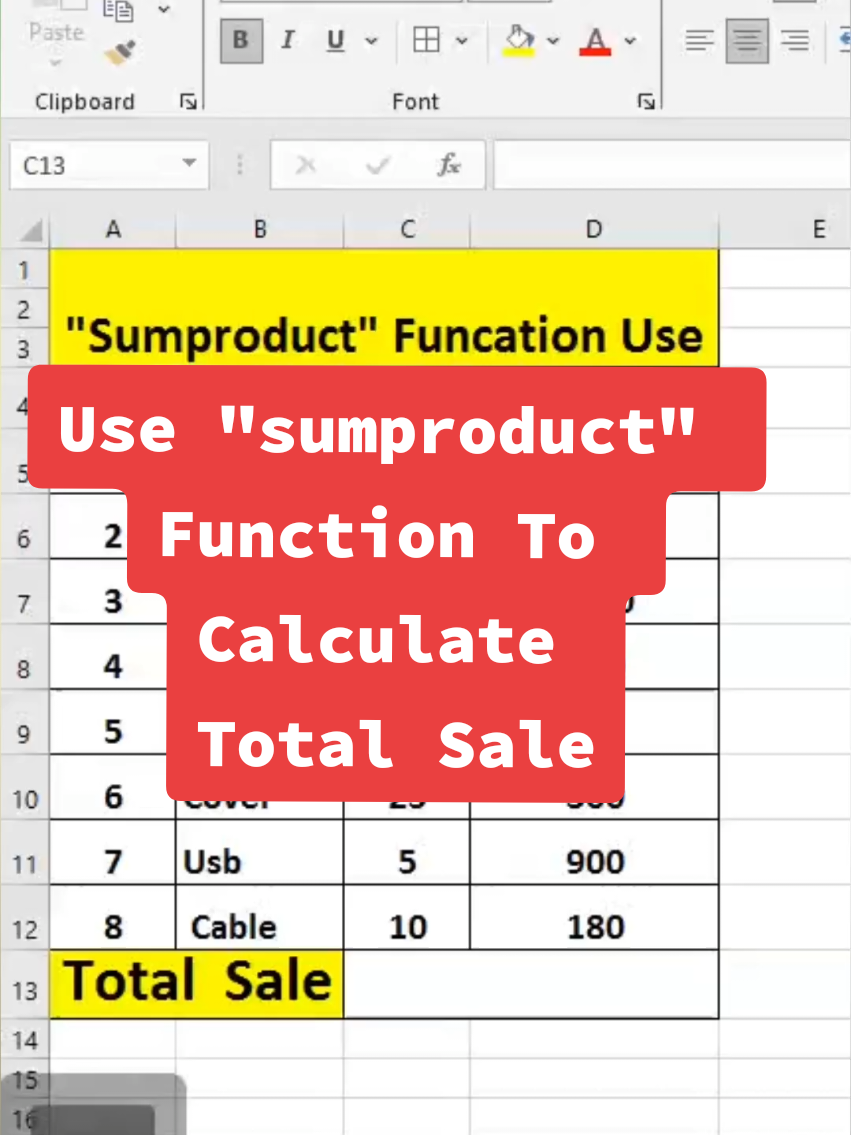
Task: Select row 1 header
Action: tap(25, 271)
